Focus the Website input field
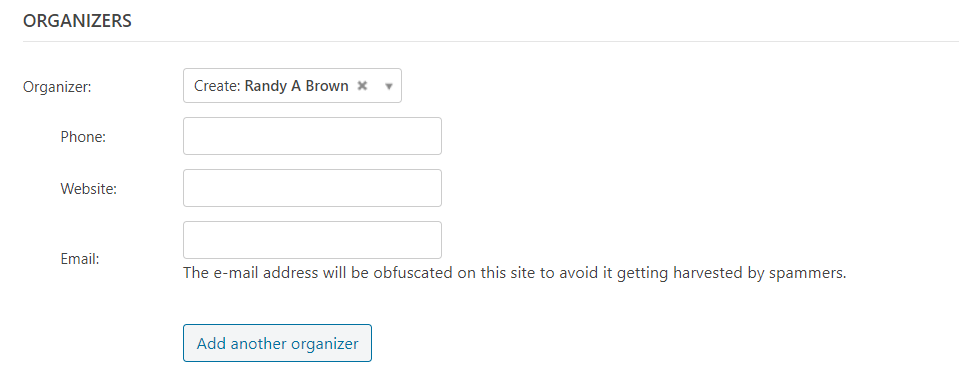 [312, 188]
